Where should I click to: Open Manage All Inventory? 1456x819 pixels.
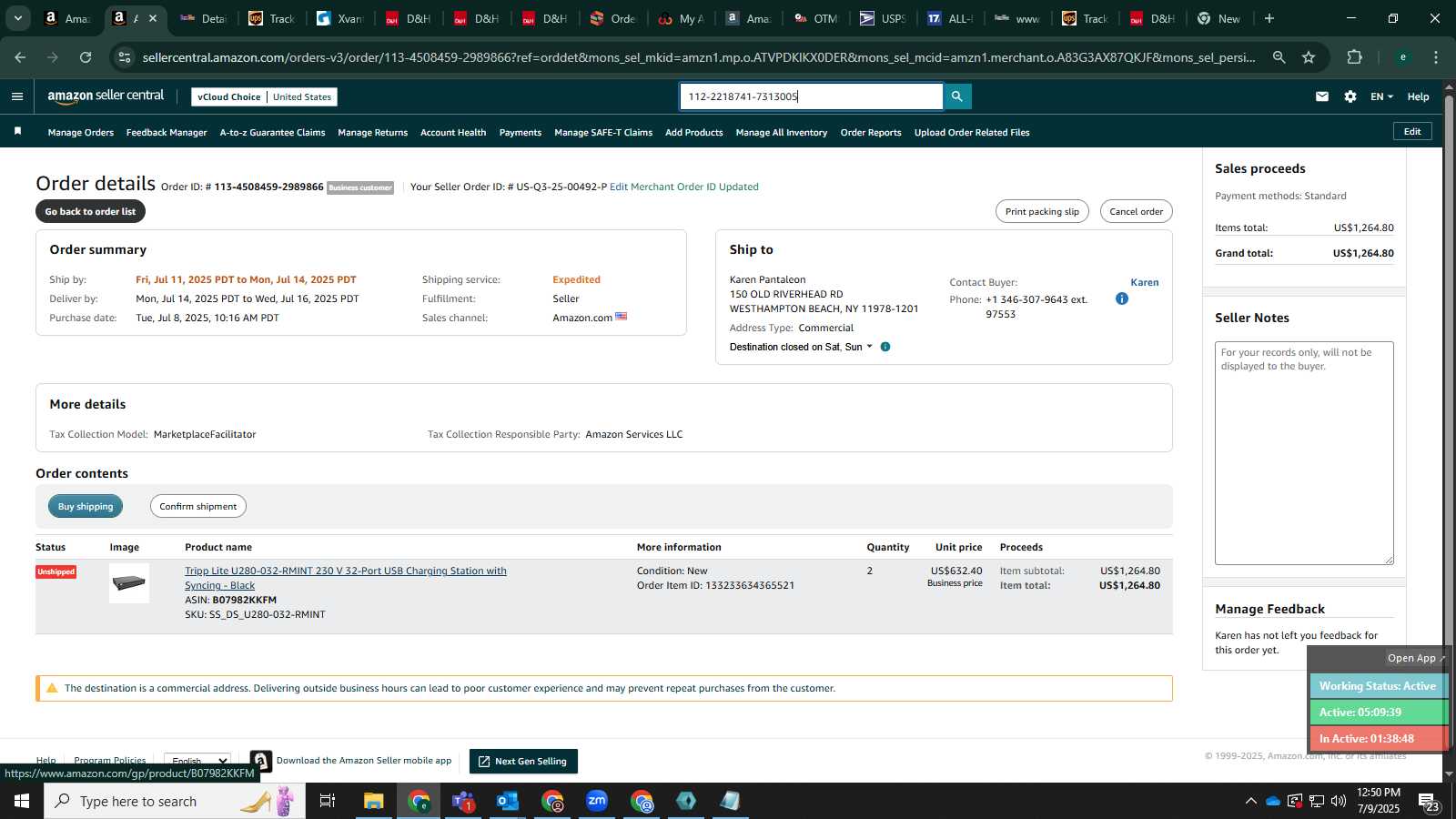tap(782, 133)
